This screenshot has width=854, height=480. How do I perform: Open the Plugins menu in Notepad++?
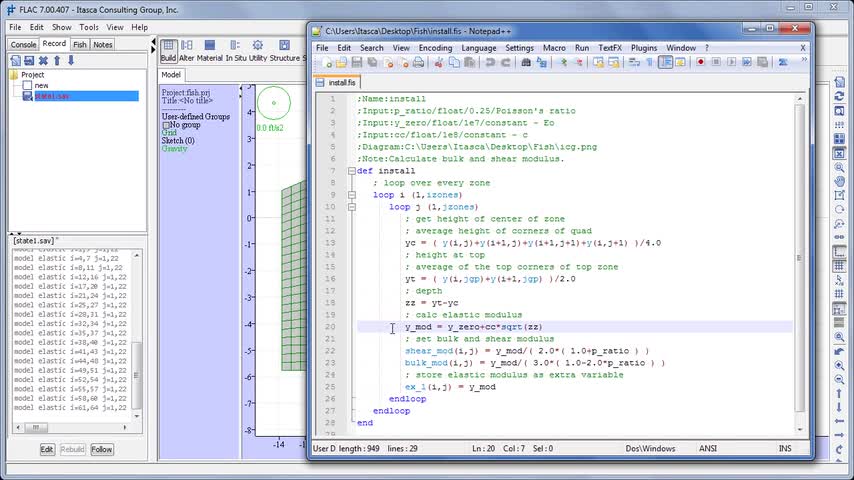point(643,48)
